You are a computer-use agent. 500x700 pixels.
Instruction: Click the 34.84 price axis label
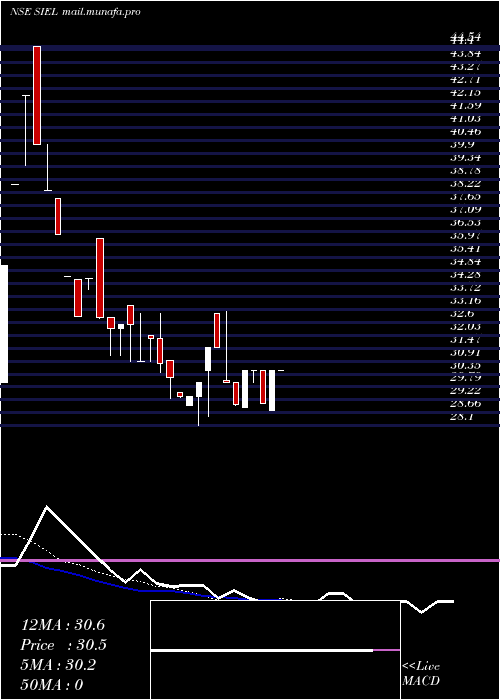pyautogui.click(x=465, y=261)
